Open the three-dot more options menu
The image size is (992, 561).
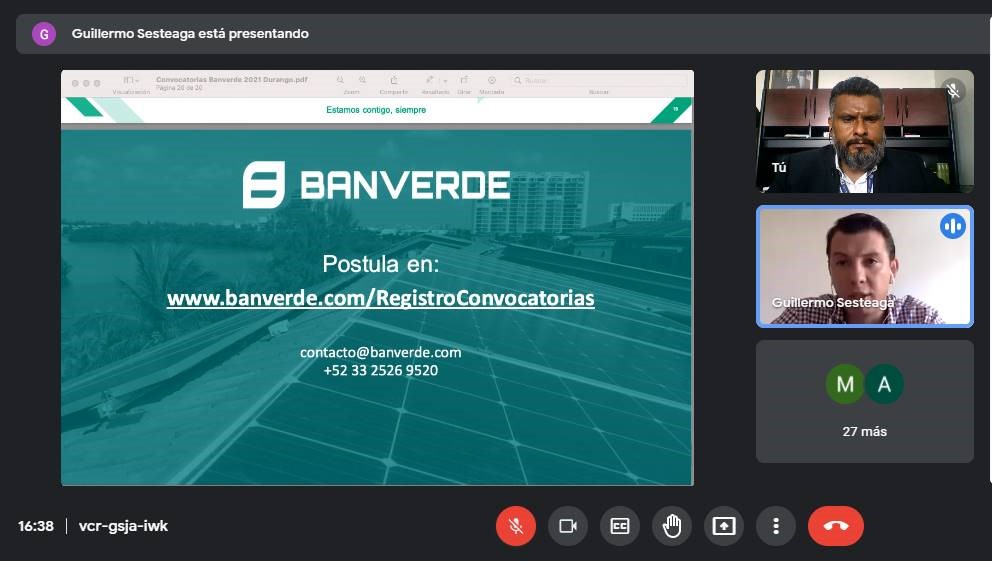(776, 526)
